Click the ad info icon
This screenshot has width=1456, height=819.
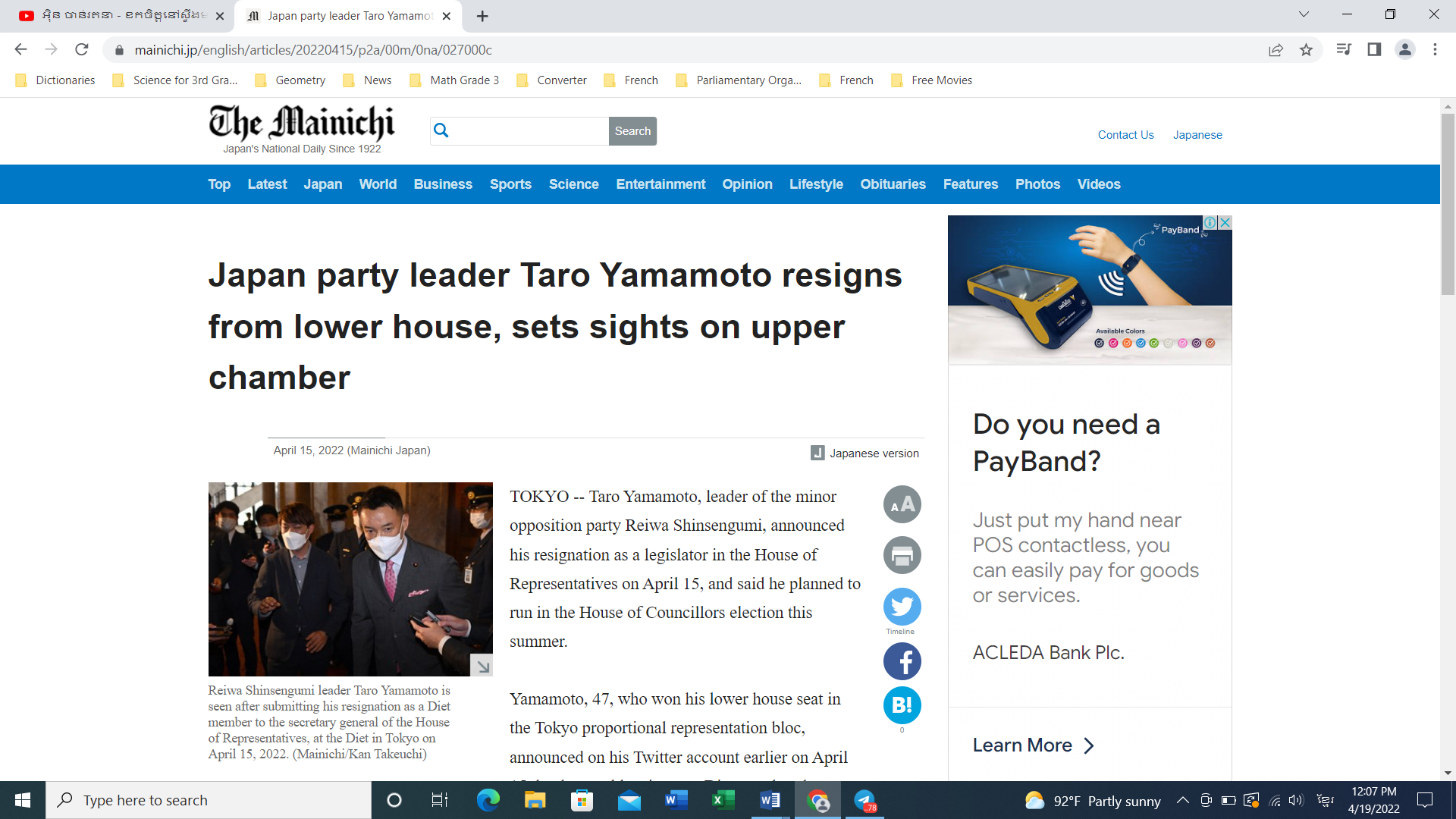pyautogui.click(x=1210, y=222)
